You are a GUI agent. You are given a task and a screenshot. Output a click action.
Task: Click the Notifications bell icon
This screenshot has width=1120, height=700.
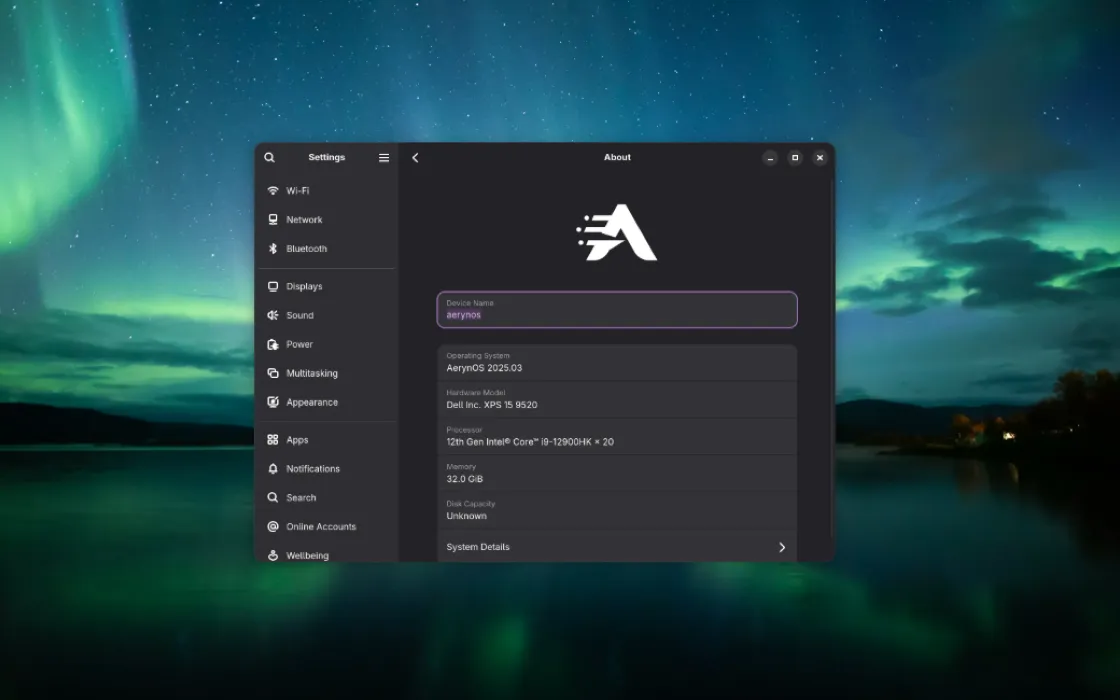point(273,469)
